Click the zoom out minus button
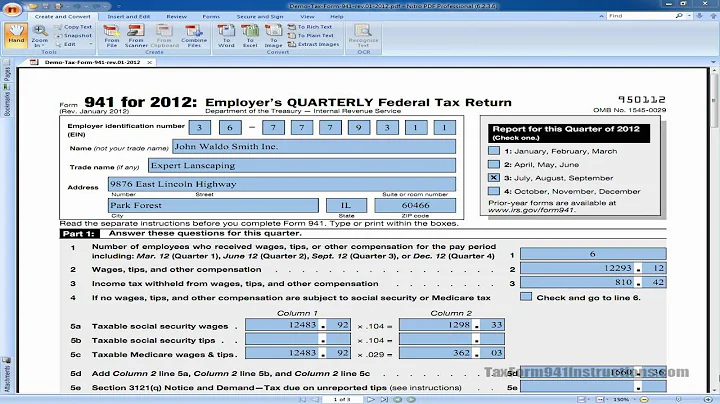The height and width of the screenshot is (404, 720). (x=644, y=399)
